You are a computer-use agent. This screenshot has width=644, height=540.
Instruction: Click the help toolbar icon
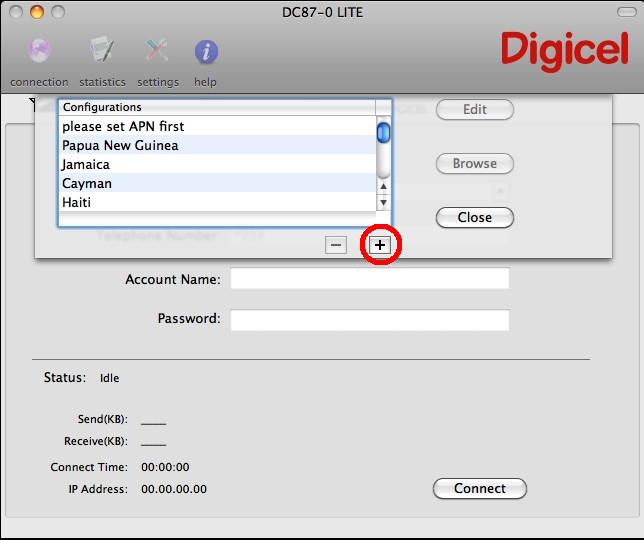pyautogui.click(x=205, y=52)
